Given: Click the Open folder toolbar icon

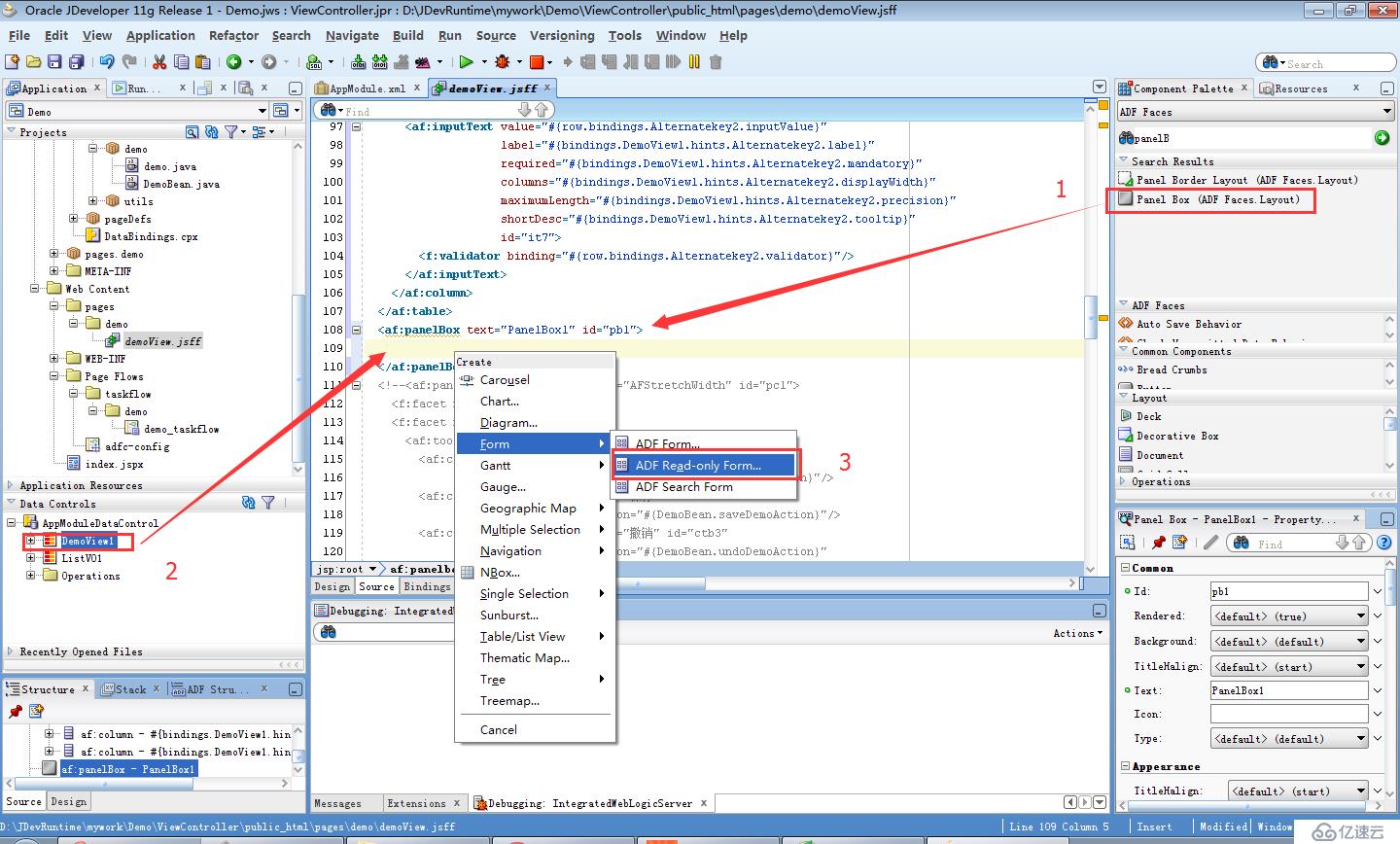Looking at the screenshot, I should [x=34, y=61].
